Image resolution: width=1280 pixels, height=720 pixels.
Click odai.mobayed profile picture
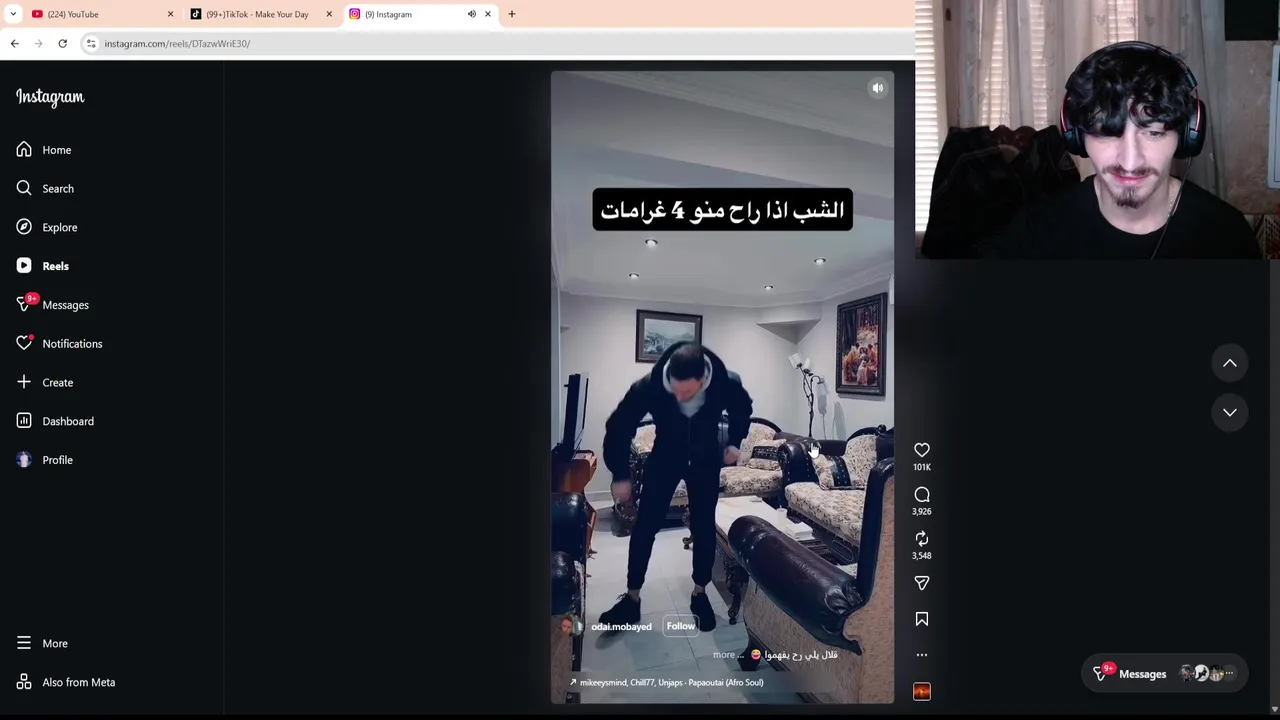[570, 626]
